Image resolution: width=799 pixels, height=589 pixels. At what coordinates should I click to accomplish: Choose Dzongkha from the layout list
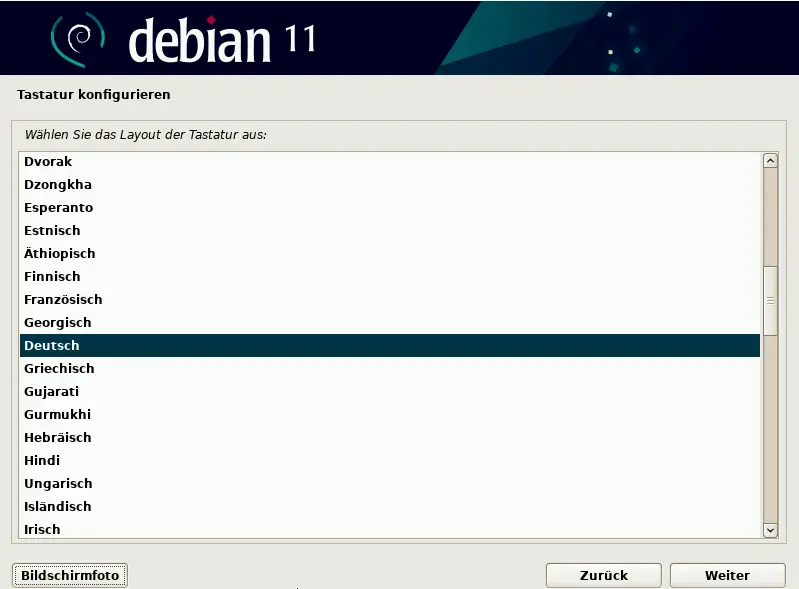click(x=58, y=185)
